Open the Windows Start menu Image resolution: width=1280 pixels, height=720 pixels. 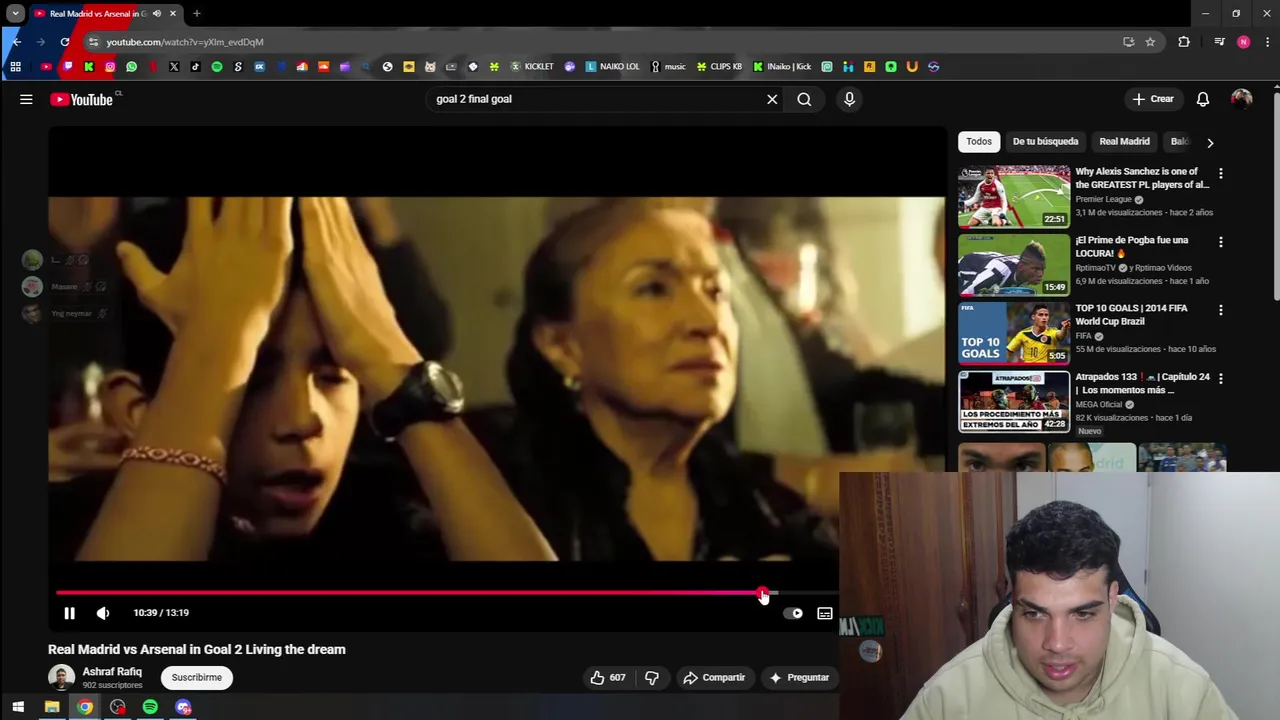coord(18,707)
